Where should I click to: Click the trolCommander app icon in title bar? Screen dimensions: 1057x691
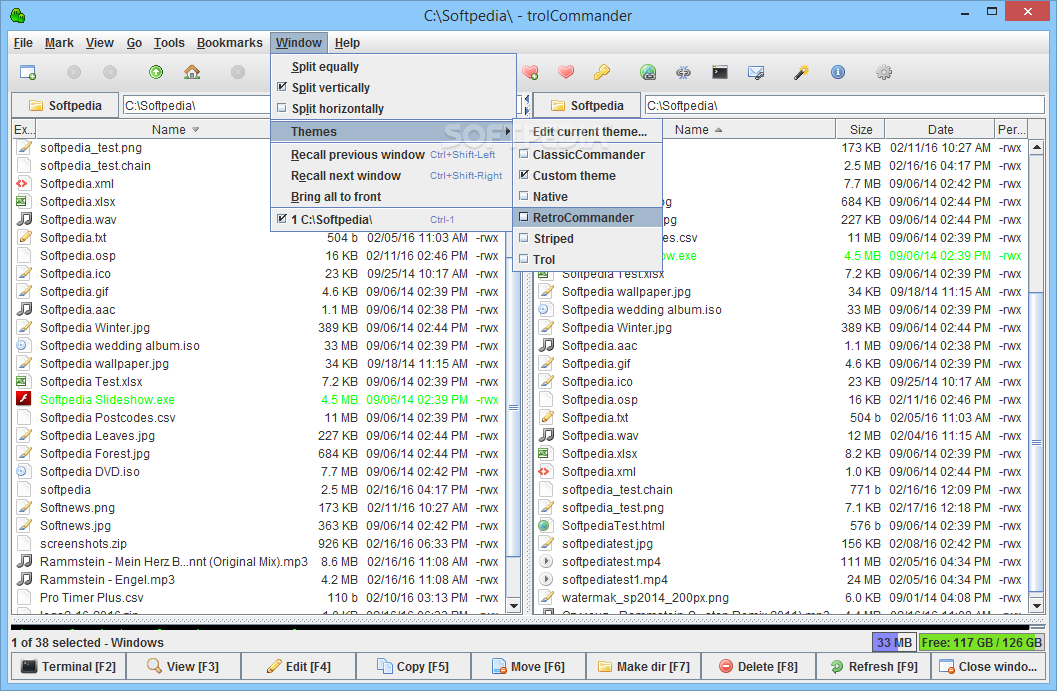18,15
